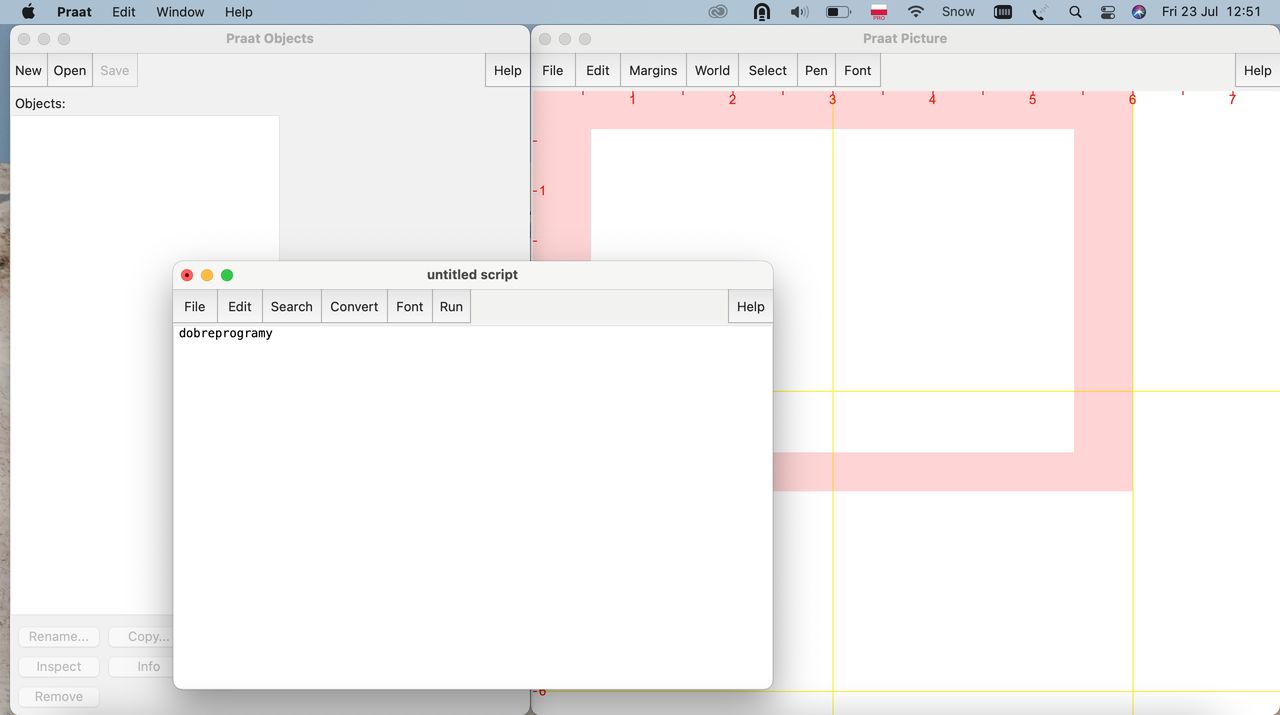Click the phone handset menu bar icon

click(x=1040, y=12)
